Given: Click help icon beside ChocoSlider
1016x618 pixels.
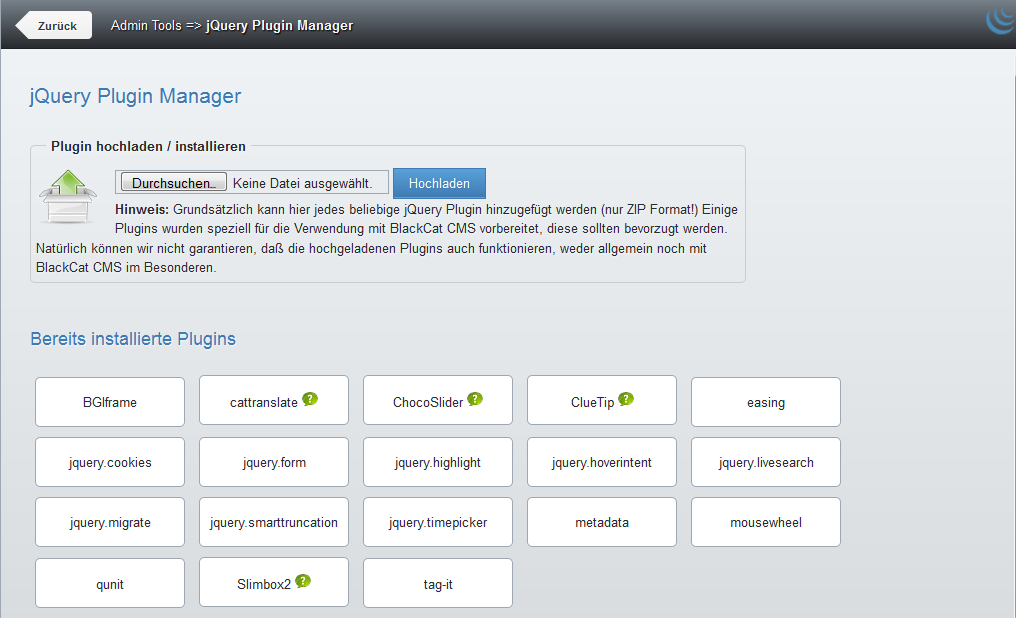Looking at the screenshot, I should (475, 399).
